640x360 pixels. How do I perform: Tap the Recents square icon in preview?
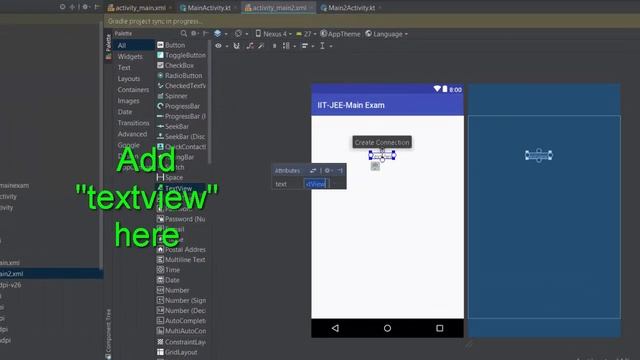440,328
